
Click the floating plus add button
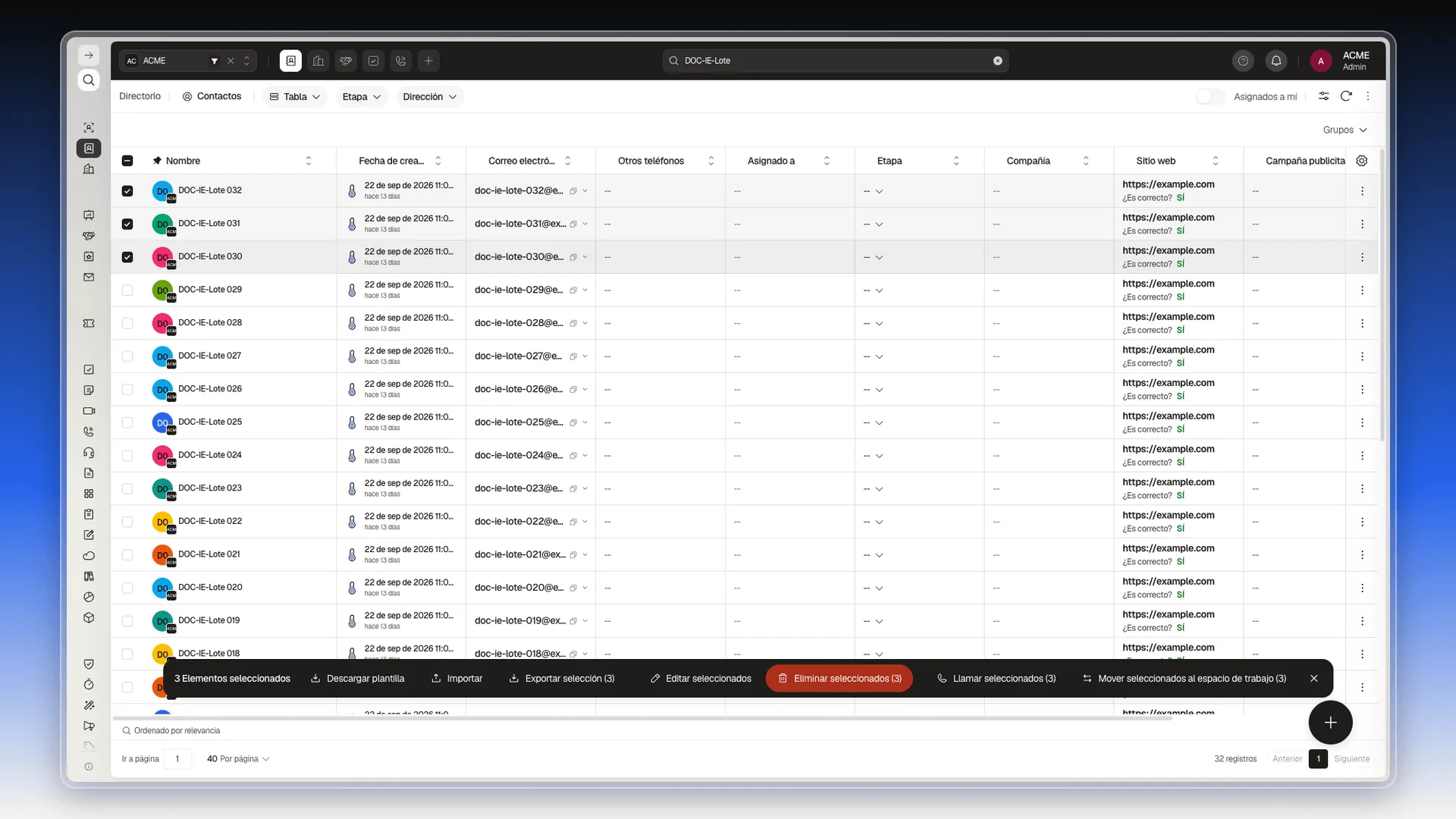point(1330,723)
